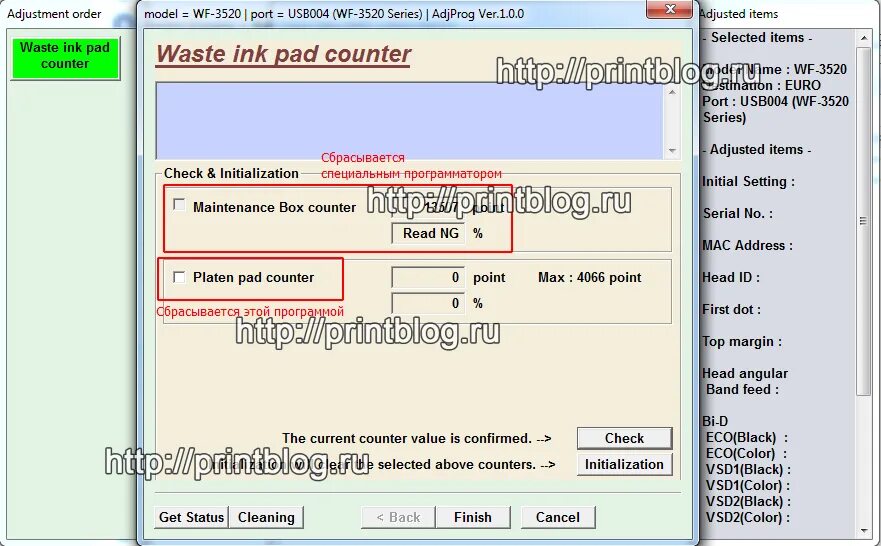881x546 pixels.
Task: Click 'Top margin :' entry
Action: point(742,342)
